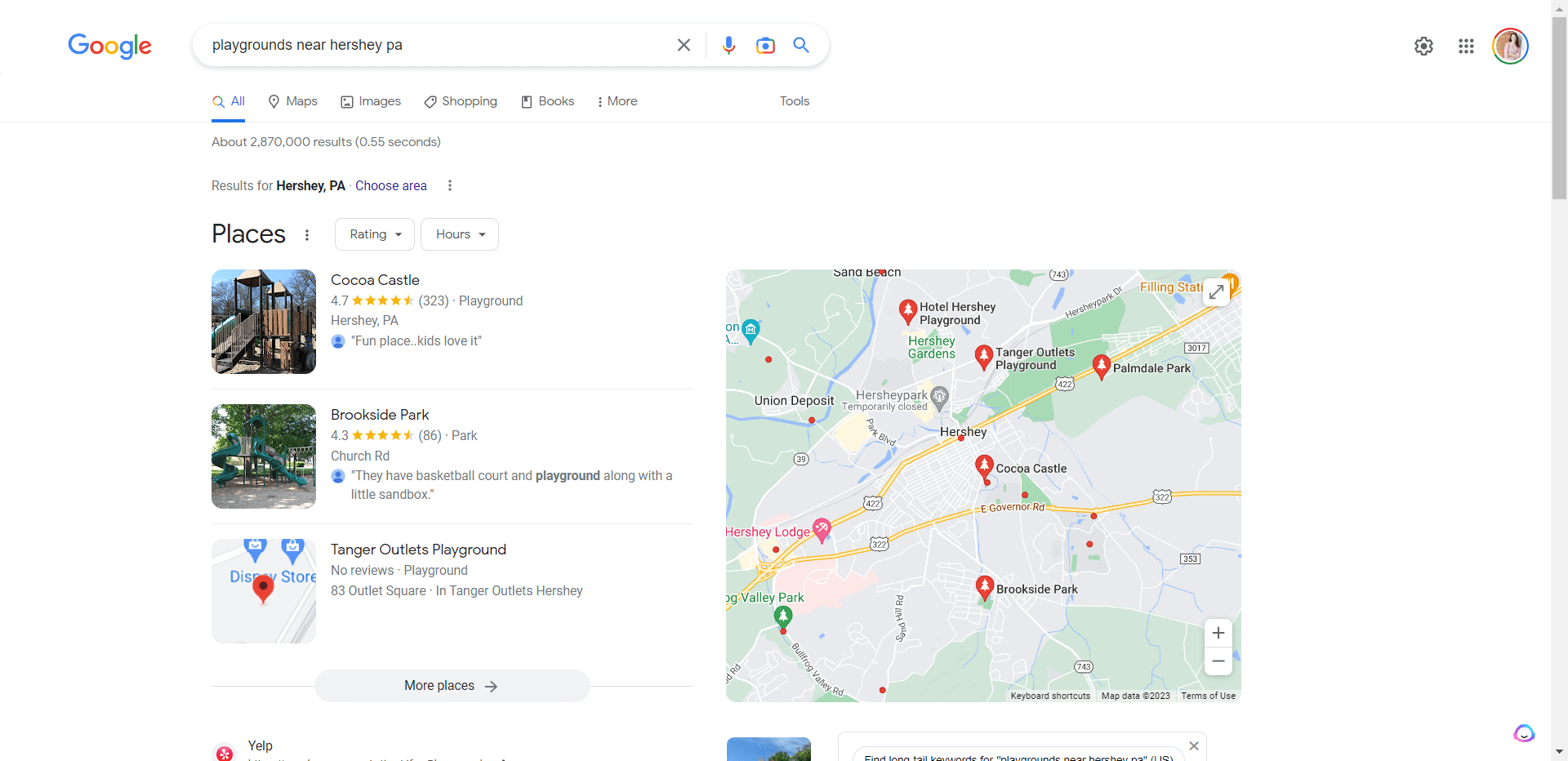The height and width of the screenshot is (761, 1568).
Task: Click the Yelp result site name
Action: click(x=261, y=745)
